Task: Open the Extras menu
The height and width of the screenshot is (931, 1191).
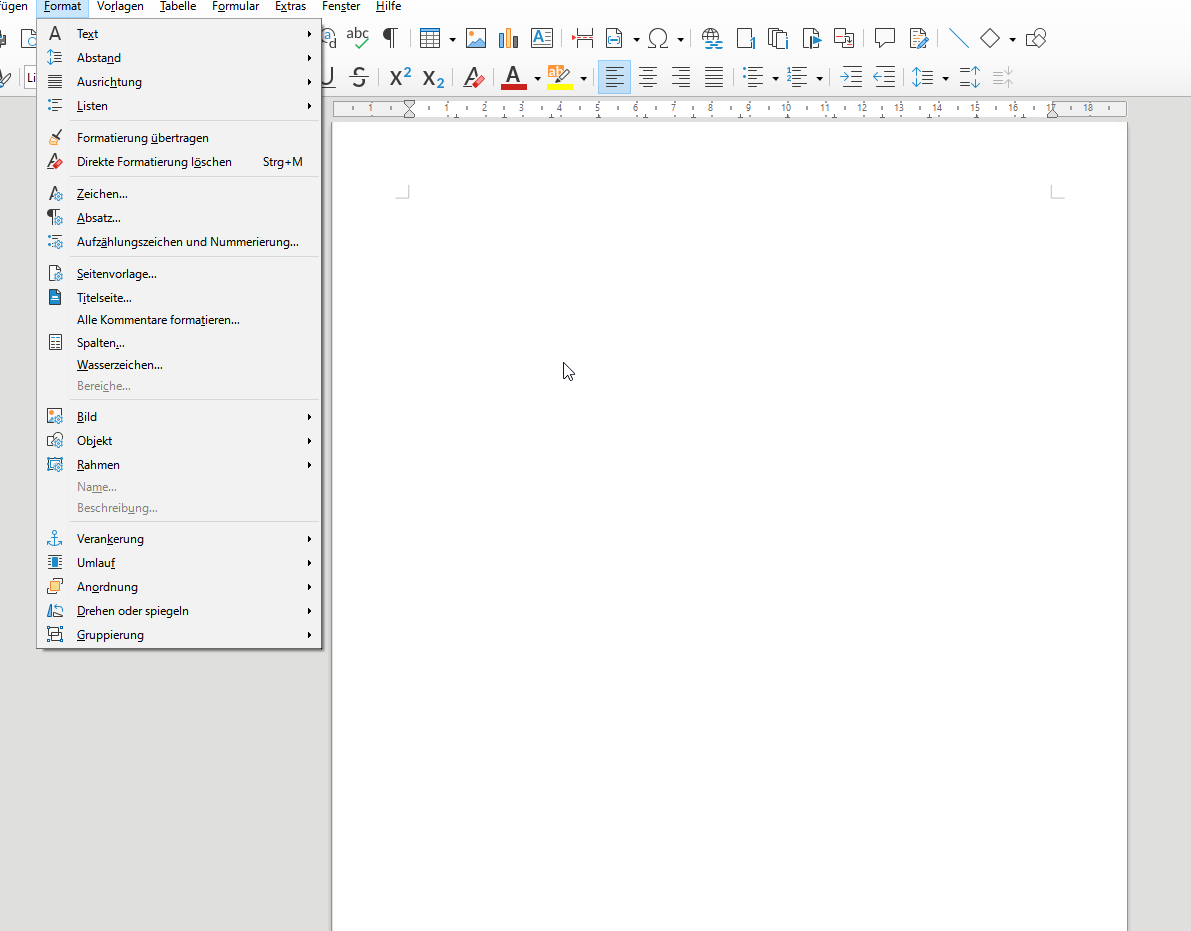Action: [x=290, y=7]
